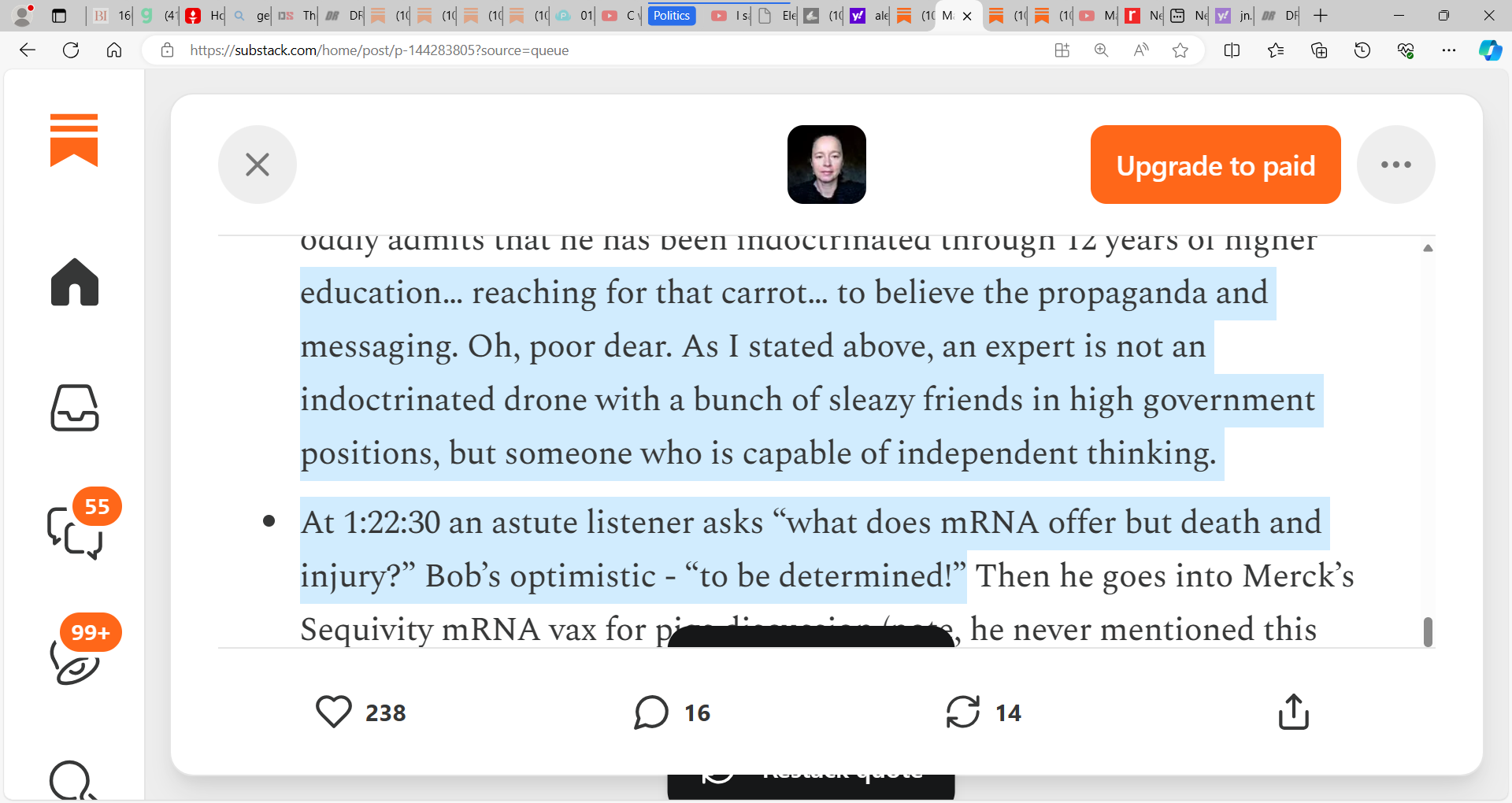Screen dimensions: 1512x803
Task: Click the scrollbar thumb of the article pane
Action: pos(1428,631)
